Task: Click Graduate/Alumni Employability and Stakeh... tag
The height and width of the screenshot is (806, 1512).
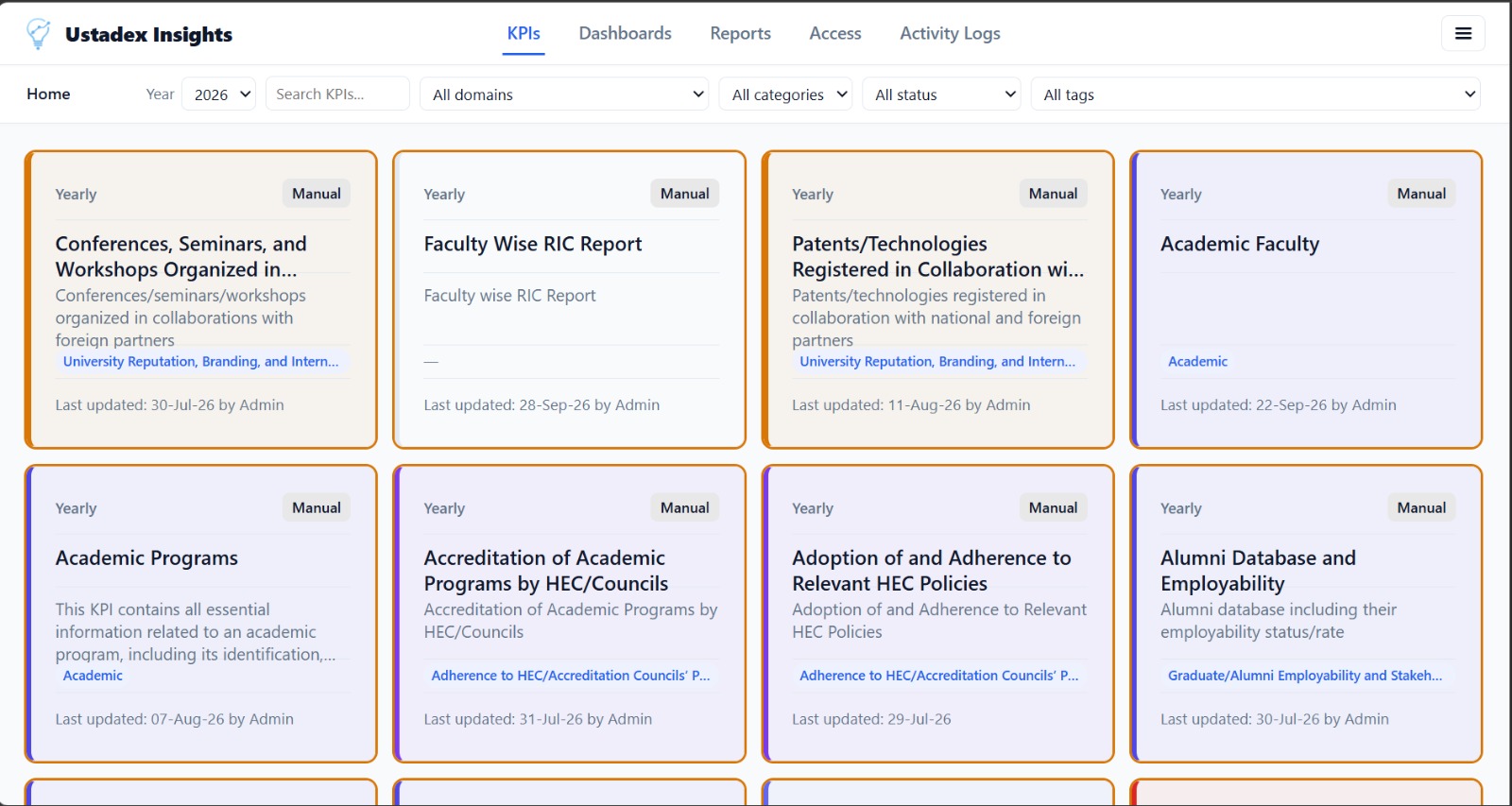Action: tap(1305, 675)
